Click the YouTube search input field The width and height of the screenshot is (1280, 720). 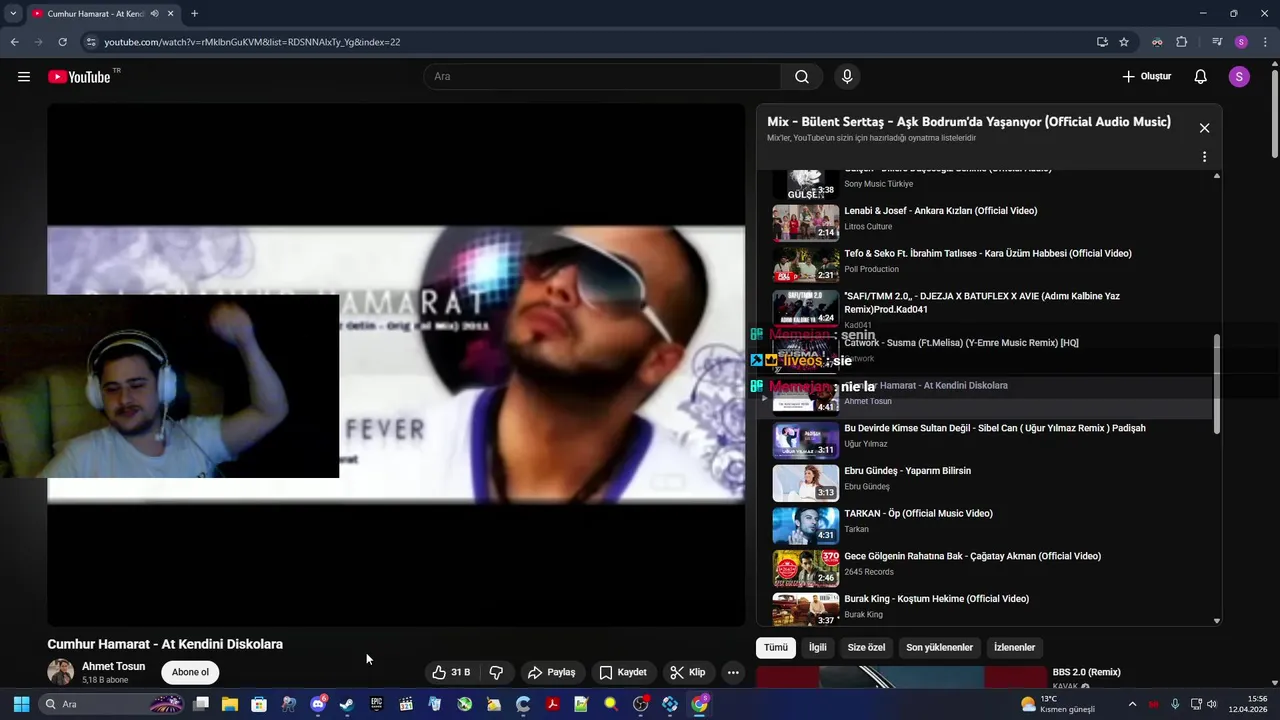(602, 77)
